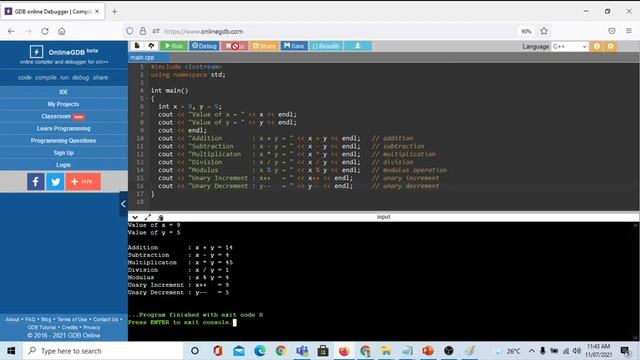640x360 pixels.
Task: Click Login in the sidebar
Action: coord(63,165)
